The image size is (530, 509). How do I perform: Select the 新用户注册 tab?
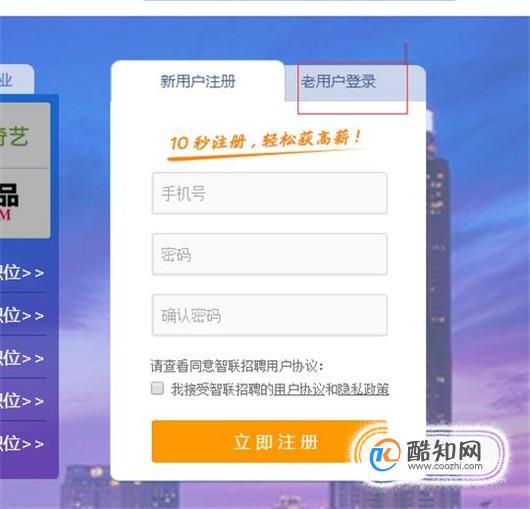(198, 81)
